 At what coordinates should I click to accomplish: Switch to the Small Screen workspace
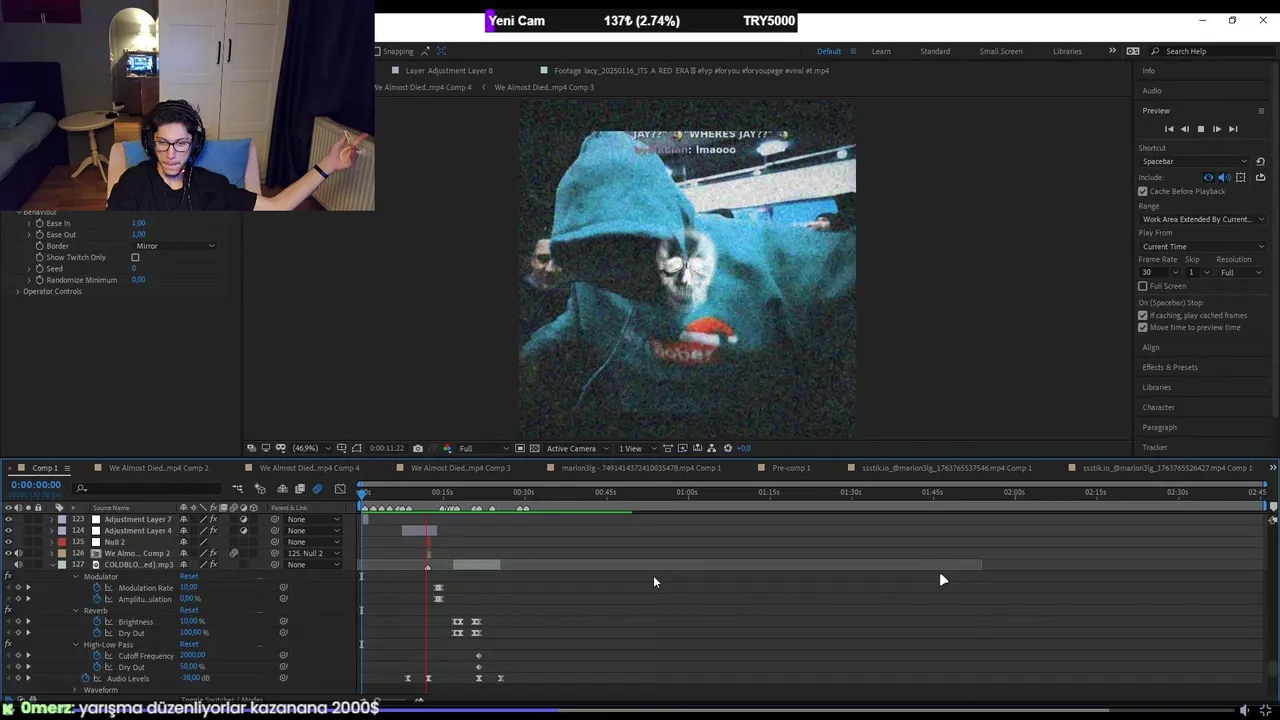click(x=1001, y=51)
